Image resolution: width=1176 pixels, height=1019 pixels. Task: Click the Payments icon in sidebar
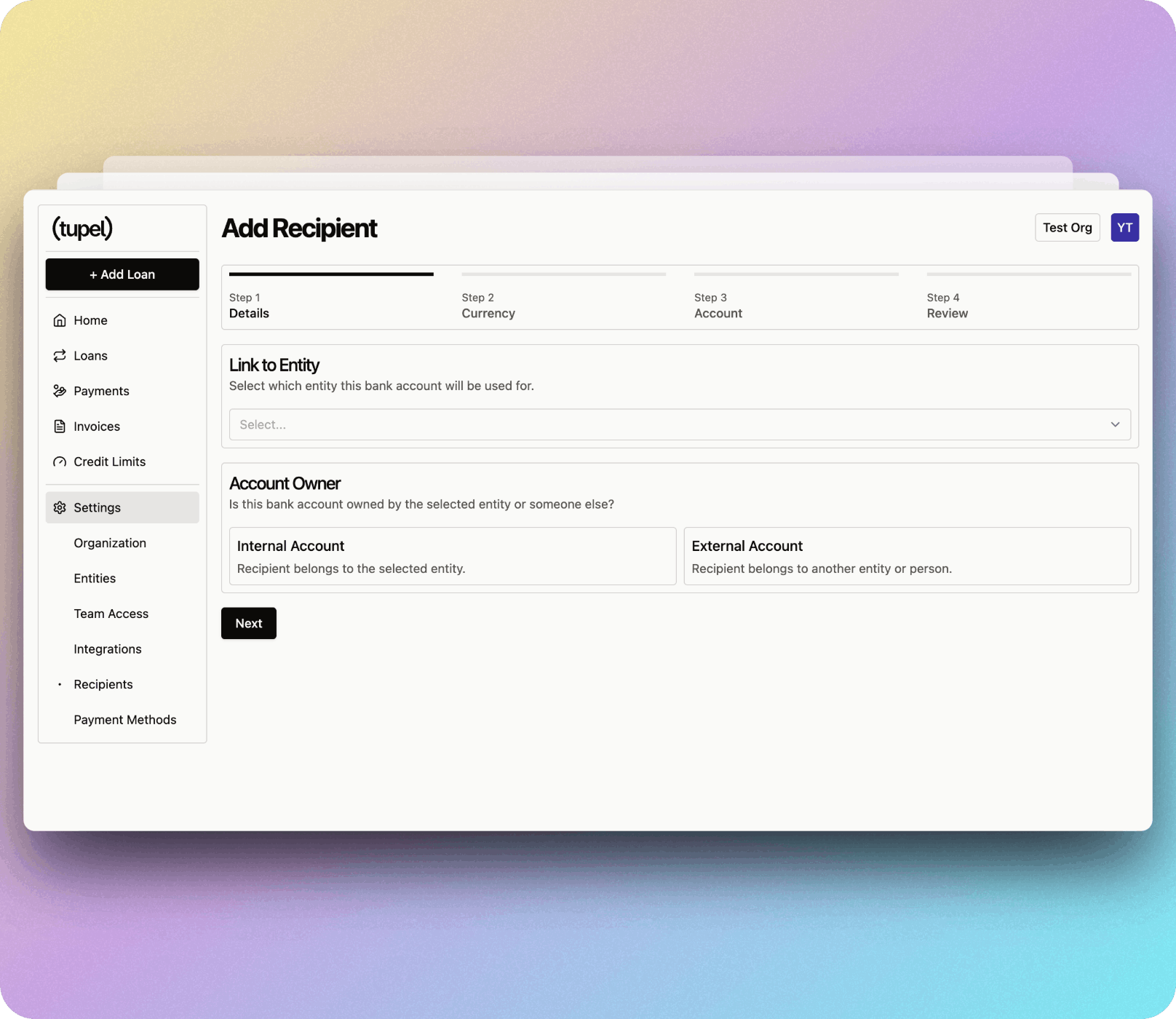60,391
